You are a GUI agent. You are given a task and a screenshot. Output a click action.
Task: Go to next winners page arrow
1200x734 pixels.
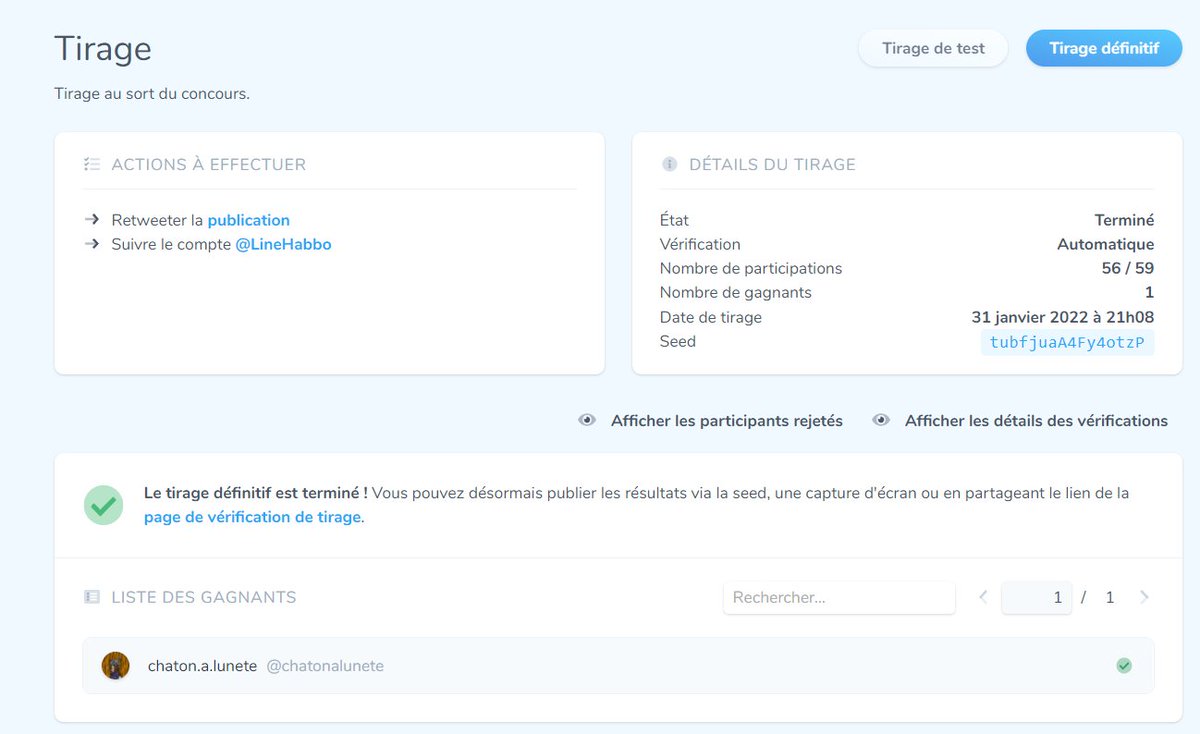click(x=1144, y=597)
